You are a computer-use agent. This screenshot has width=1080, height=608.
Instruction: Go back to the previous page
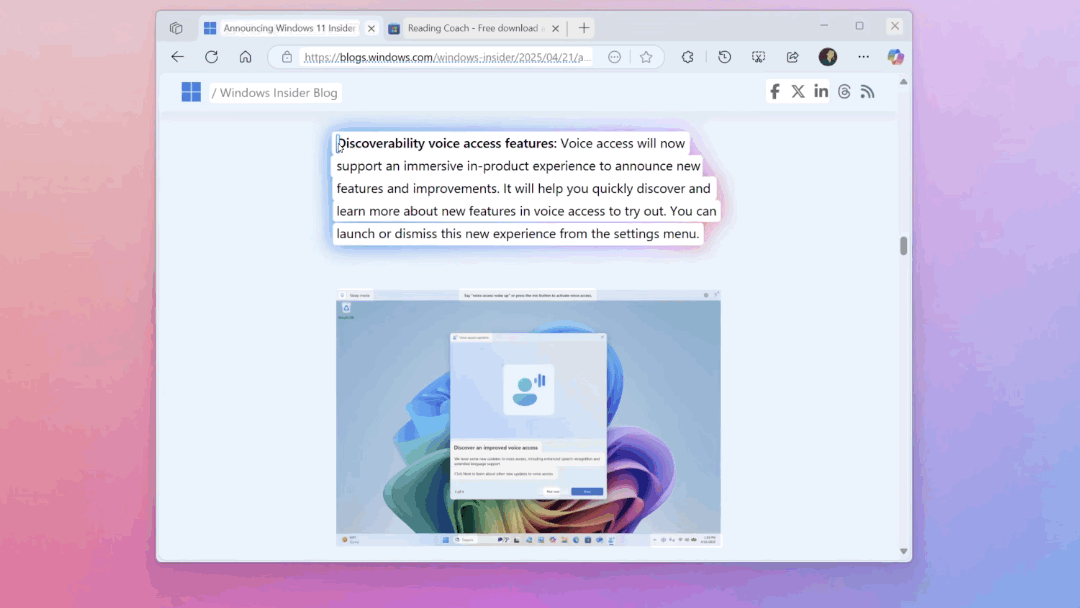coord(178,57)
